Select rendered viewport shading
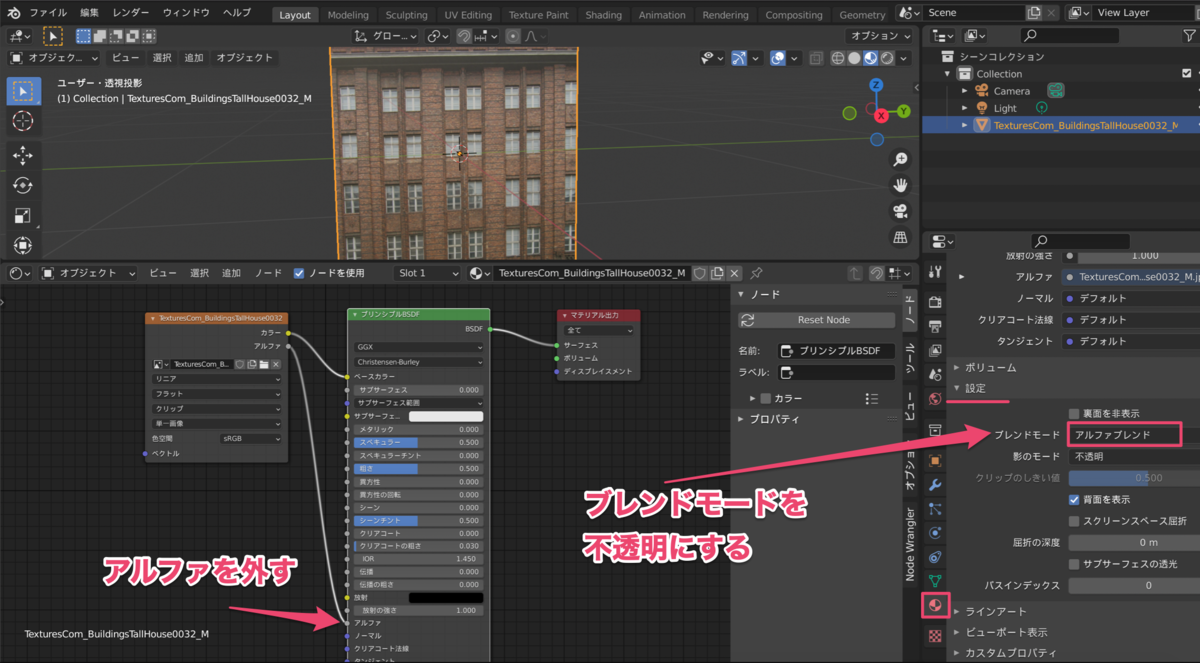1200x663 pixels. pyautogui.click(x=888, y=58)
